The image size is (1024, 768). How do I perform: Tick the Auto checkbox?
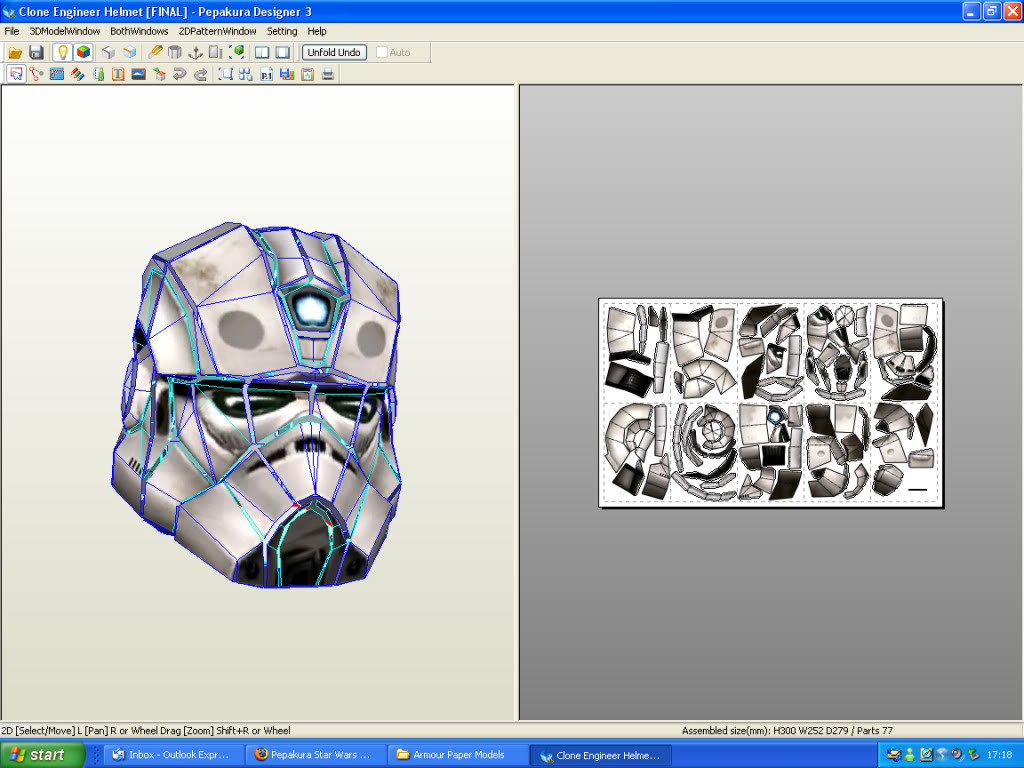(382, 52)
